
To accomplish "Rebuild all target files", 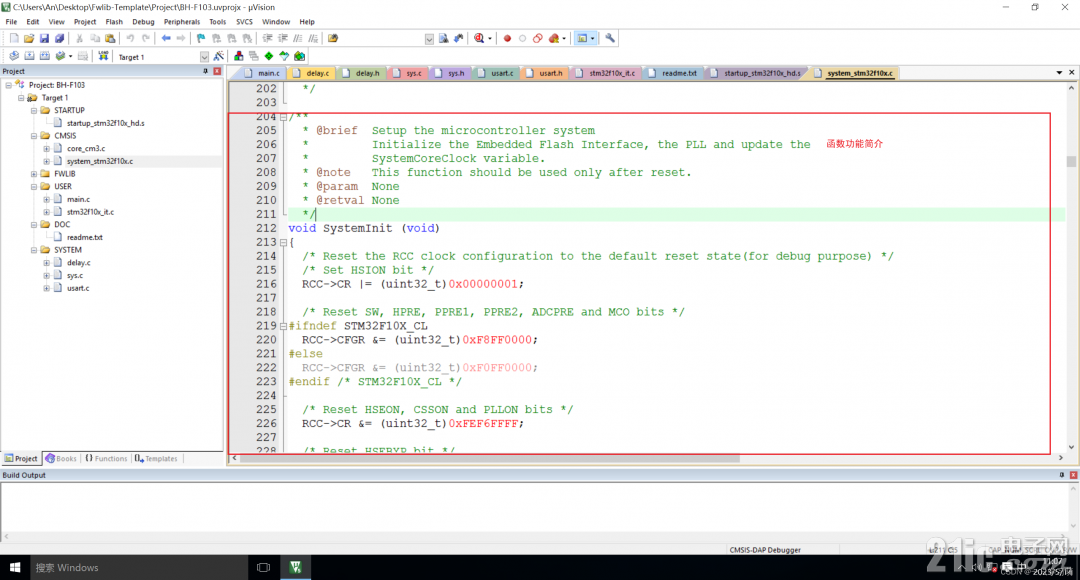I will [x=45, y=56].
